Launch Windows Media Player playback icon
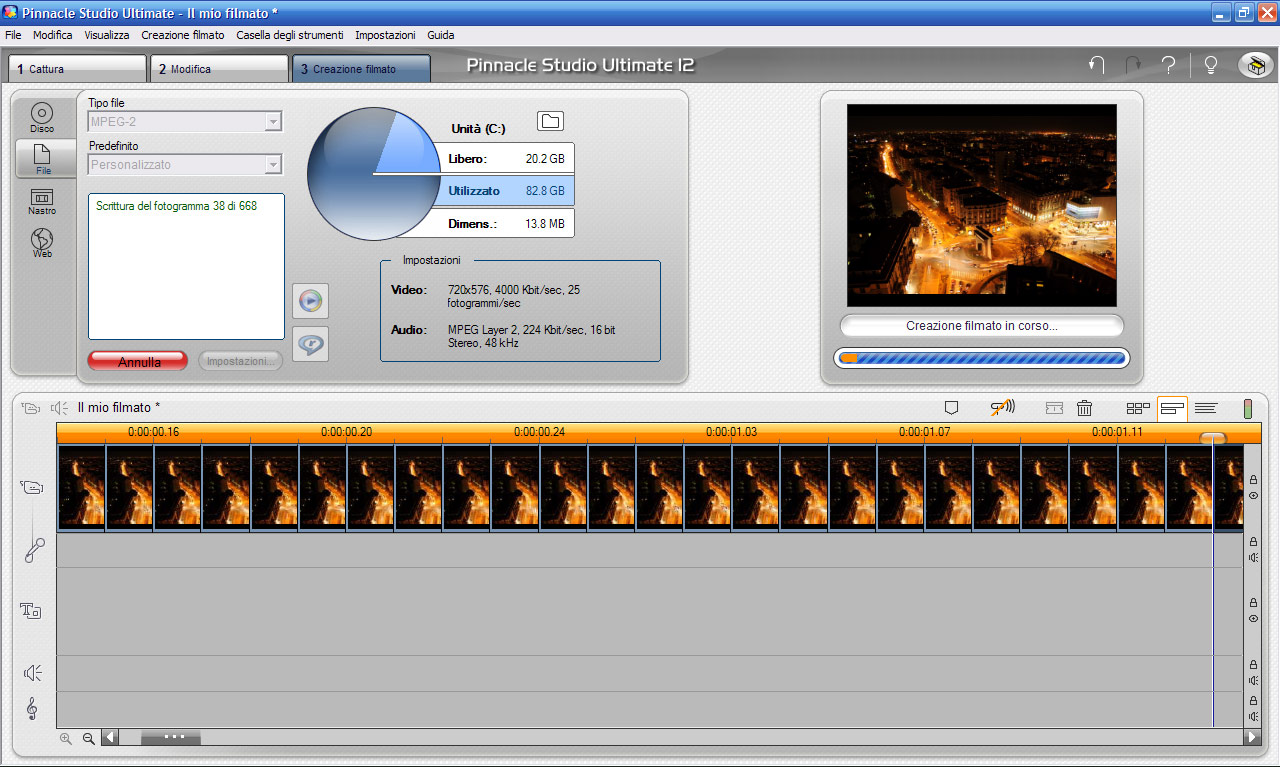Screen dimensions: 1280x767 click(x=311, y=300)
